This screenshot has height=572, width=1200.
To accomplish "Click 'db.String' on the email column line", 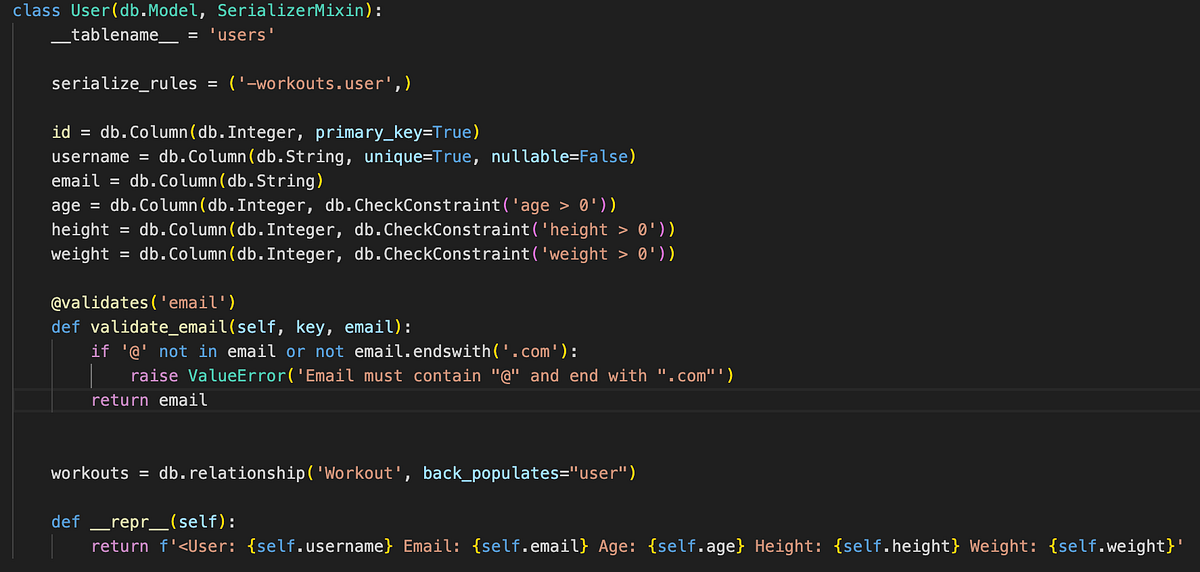I will 270,181.
